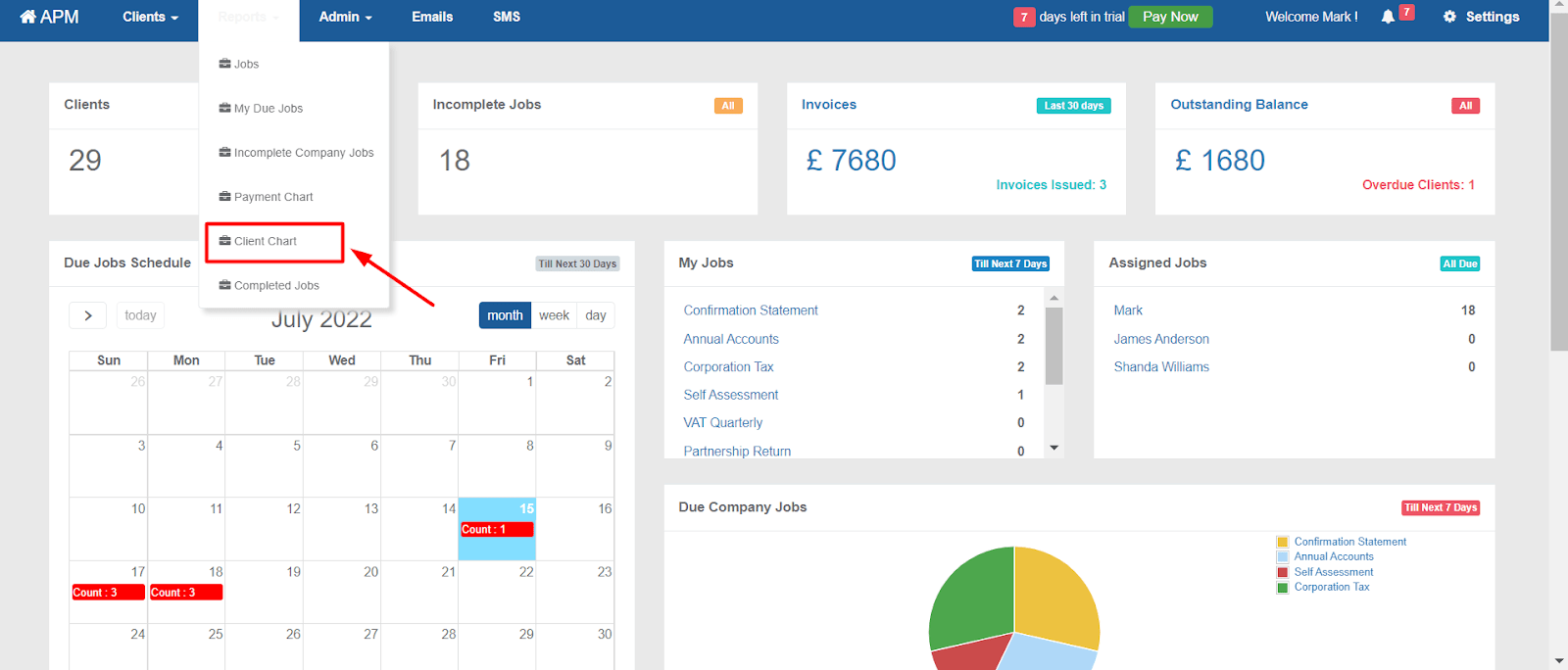
Task: Click the Pay Now button
Action: [x=1170, y=17]
